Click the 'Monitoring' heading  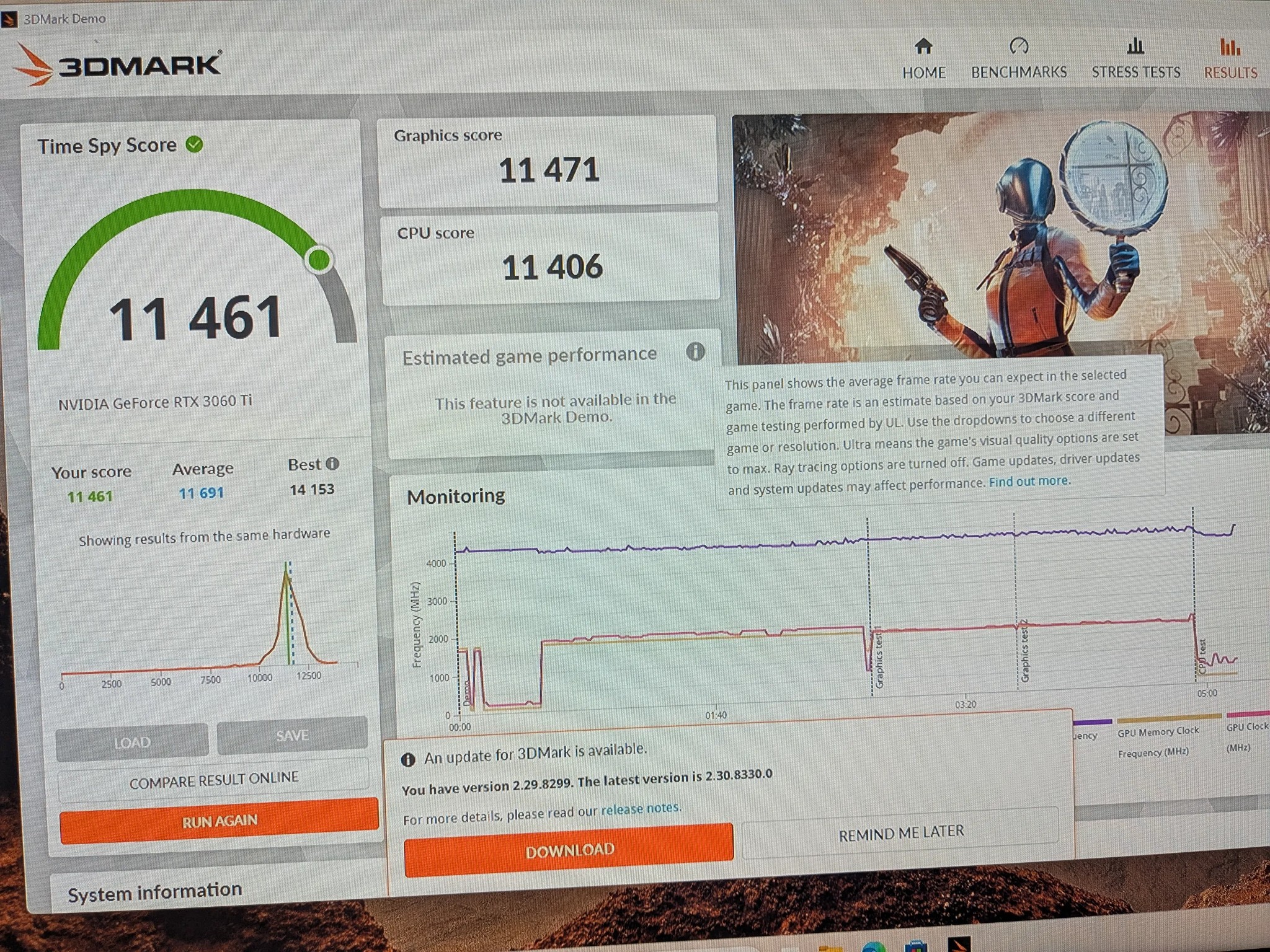click(x=456, y=496)
